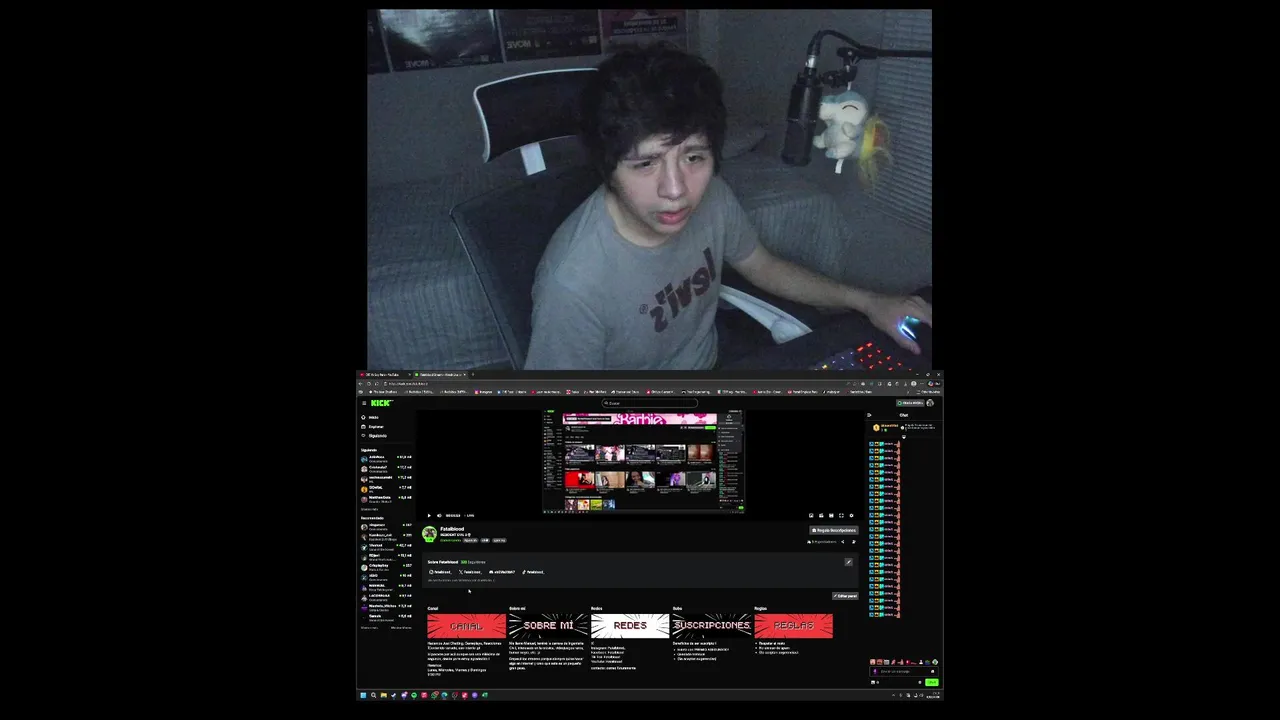
Task: Open the CANAL panel banner
Action: tap(467, 625)
